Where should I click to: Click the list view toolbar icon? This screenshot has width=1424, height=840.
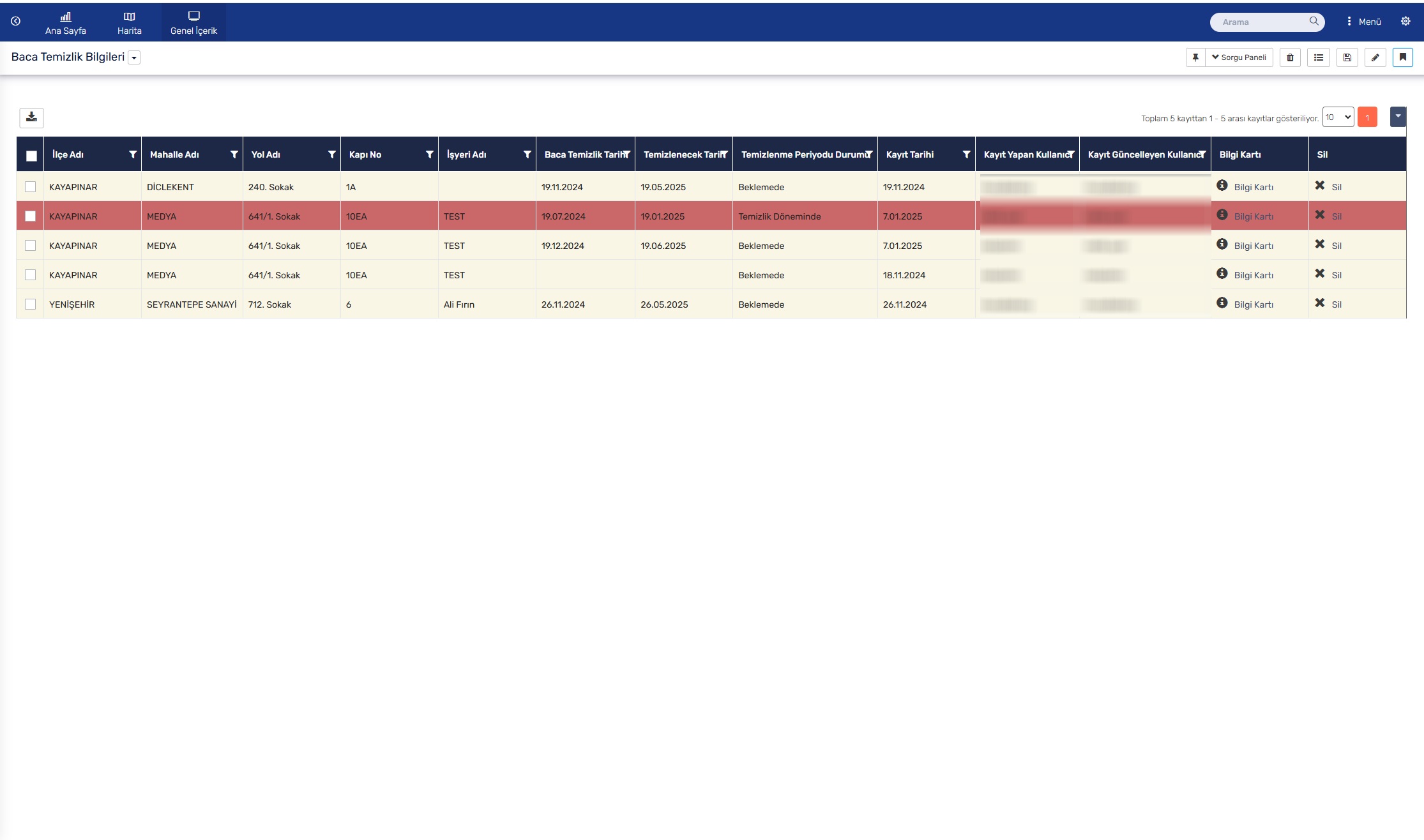click(x=1319, y=57)
